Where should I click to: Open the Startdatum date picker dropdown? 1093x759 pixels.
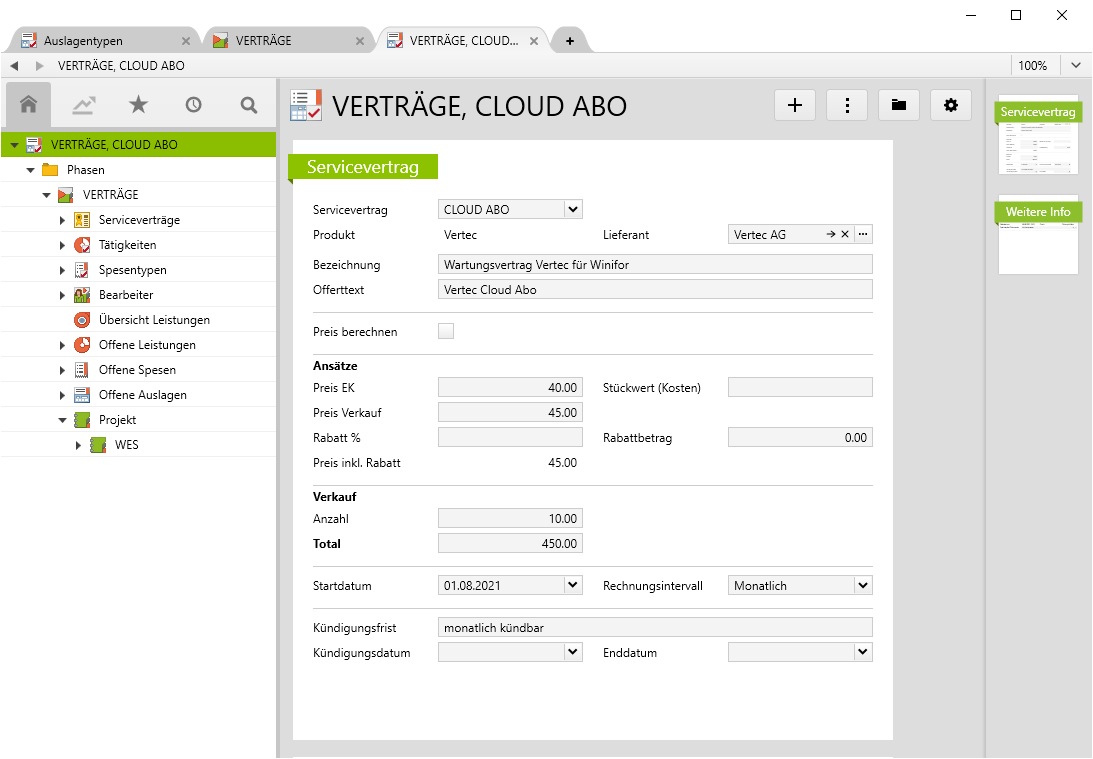[572, 585]
